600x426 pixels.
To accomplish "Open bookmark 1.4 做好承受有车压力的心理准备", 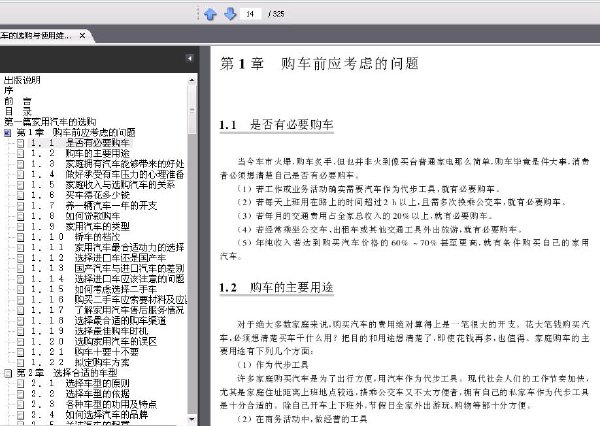I will coord(108,175).
